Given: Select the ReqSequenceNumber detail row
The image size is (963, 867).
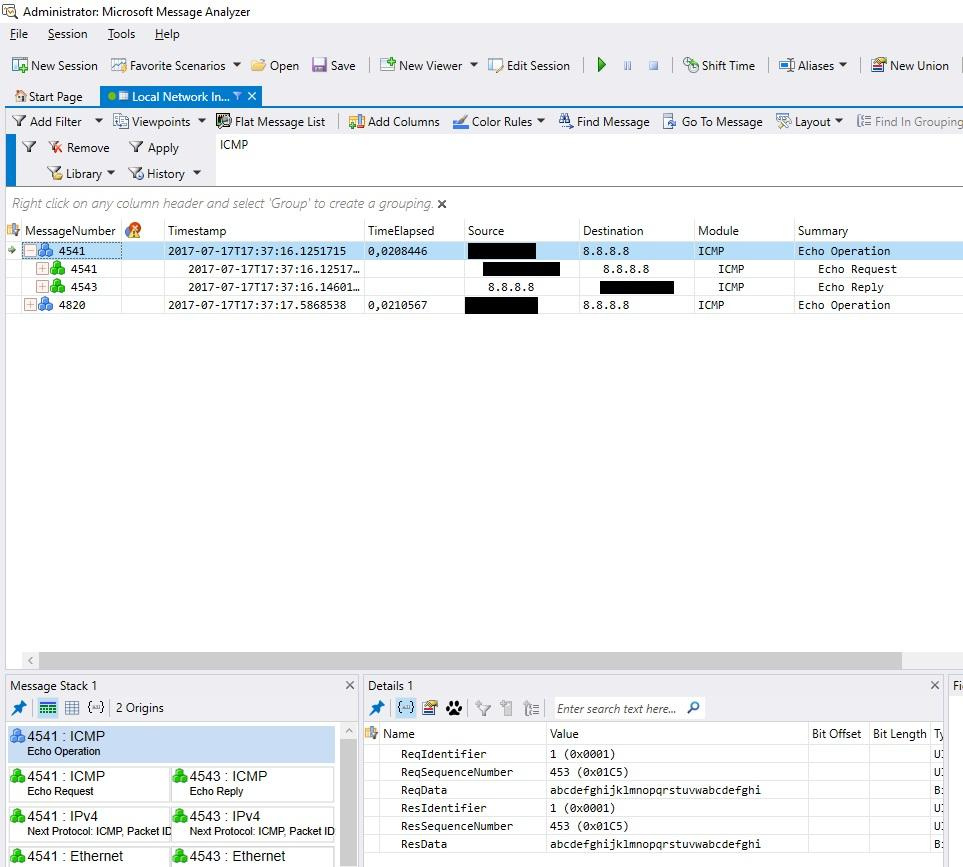Looking at the screenshot, I should point(653,772).
